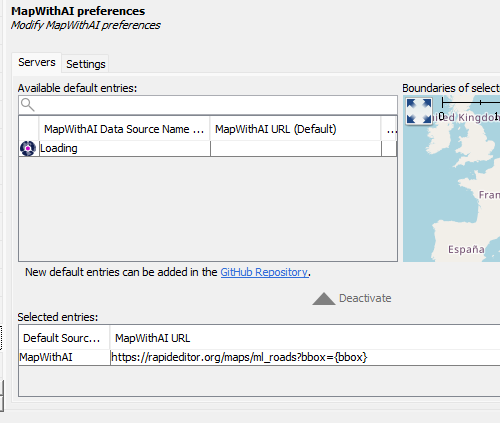Click the truncated third column header
This screenshot has width=500, height=423.
[x=389, y=129]
